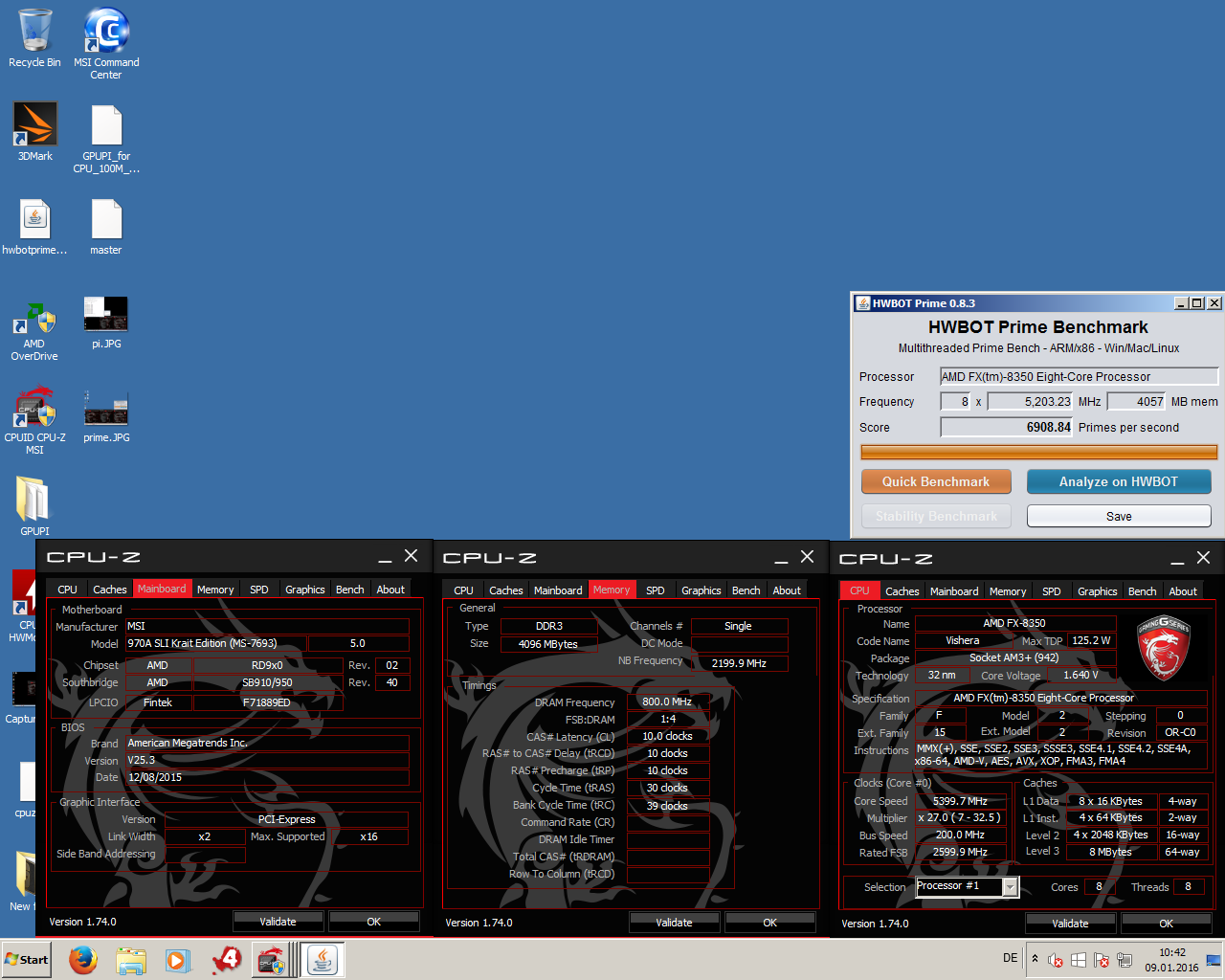
Task: Open Mainboard tab in middle CPU-Z window
Action: pos(558,590)
